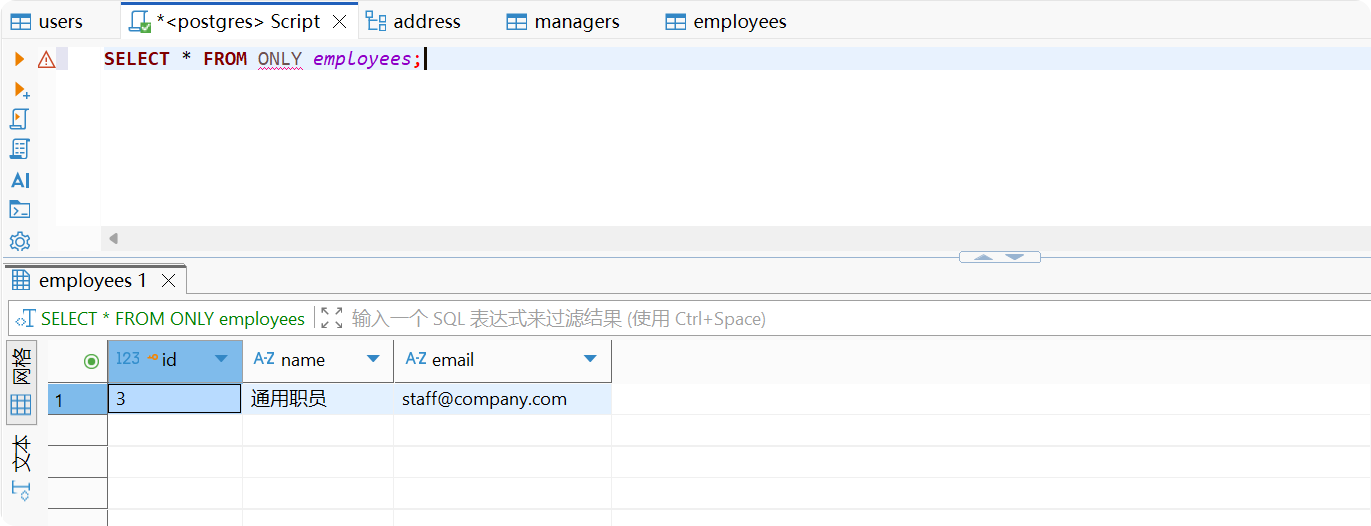Open the editor settings gear icon
1371x526 pixels.
point(20,241)
